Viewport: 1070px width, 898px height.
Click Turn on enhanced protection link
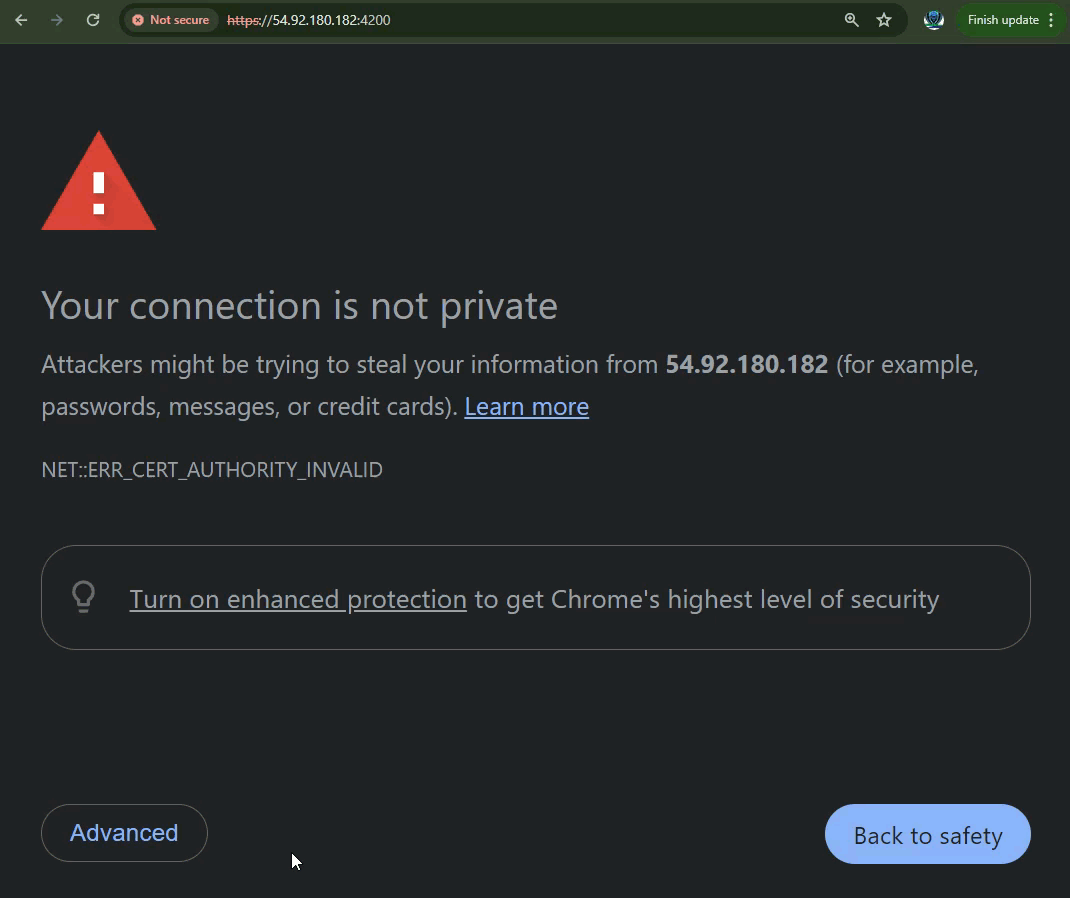pos(298,600)
